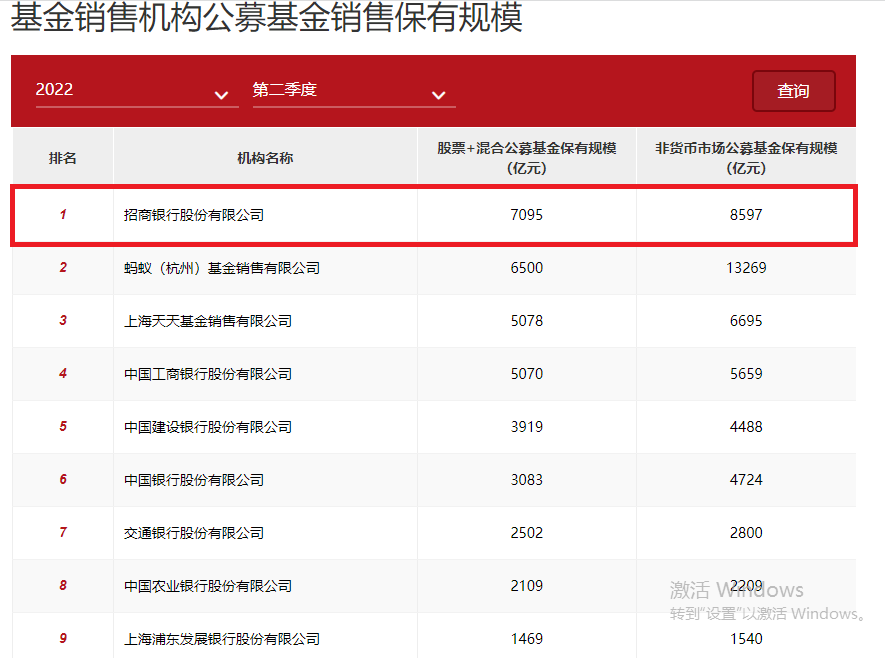Open the 2022 year dropdown
The height and width of the screenshot is (658, 885).
click(x=137, y=91)
